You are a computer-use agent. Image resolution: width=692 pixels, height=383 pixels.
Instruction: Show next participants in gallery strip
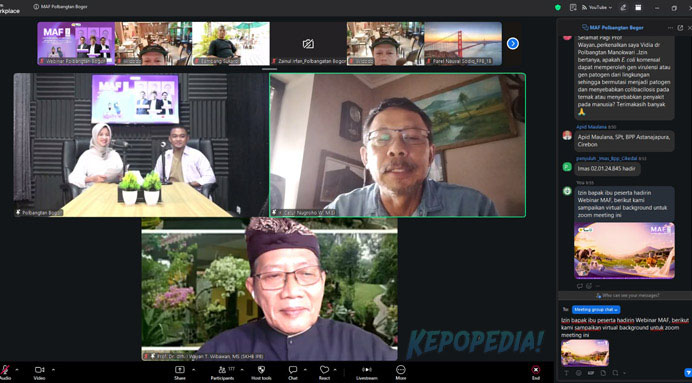click(x=512, y=43)
